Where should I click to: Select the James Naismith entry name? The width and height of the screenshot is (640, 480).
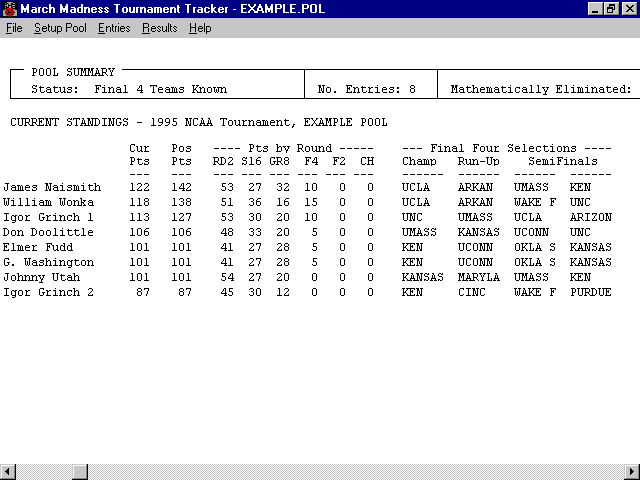(51, 187)
